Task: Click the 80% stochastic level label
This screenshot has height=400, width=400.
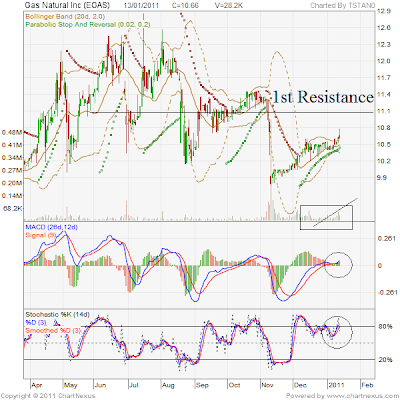Action: click(386, 326)
